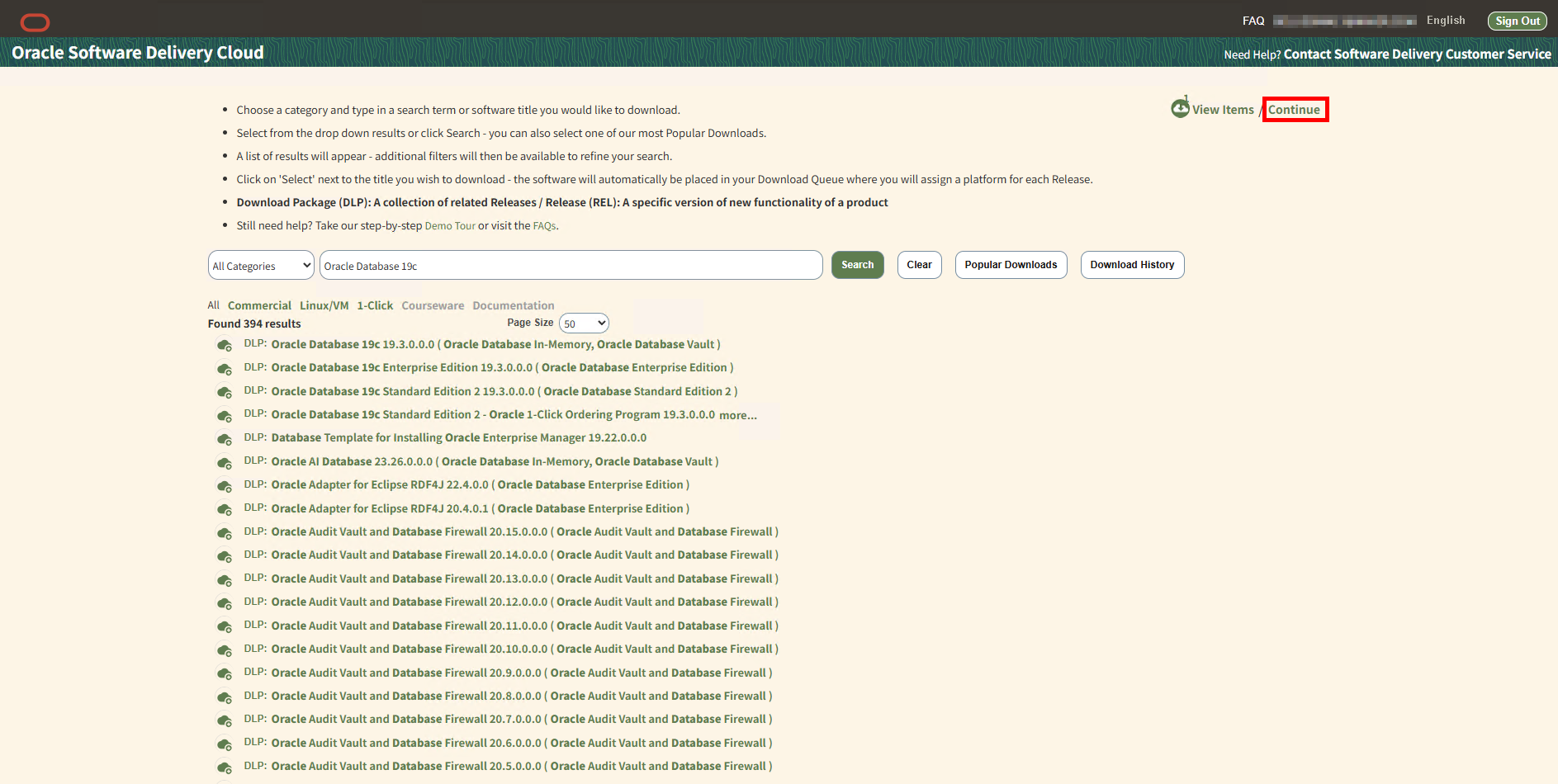Add Audit Vault Firewall 20.6.0.0.0 via cloud icon
The image size is (1558, 784).
(224, 744)
